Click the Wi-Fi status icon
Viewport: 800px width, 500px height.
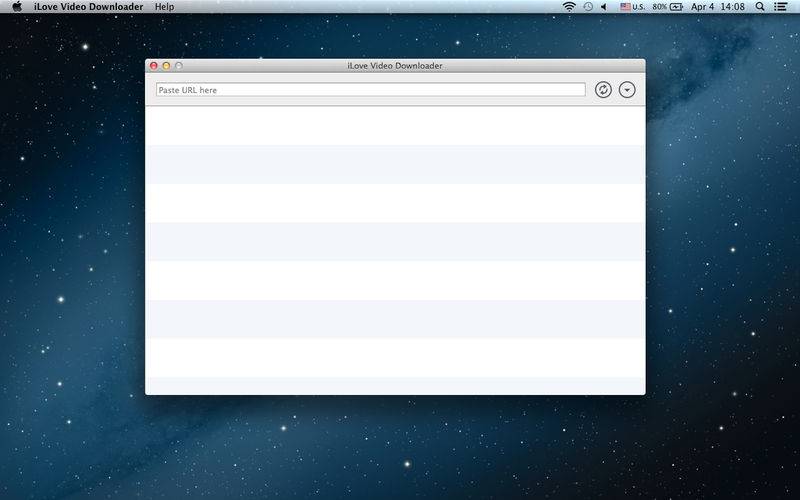click(x=569, y=7)
